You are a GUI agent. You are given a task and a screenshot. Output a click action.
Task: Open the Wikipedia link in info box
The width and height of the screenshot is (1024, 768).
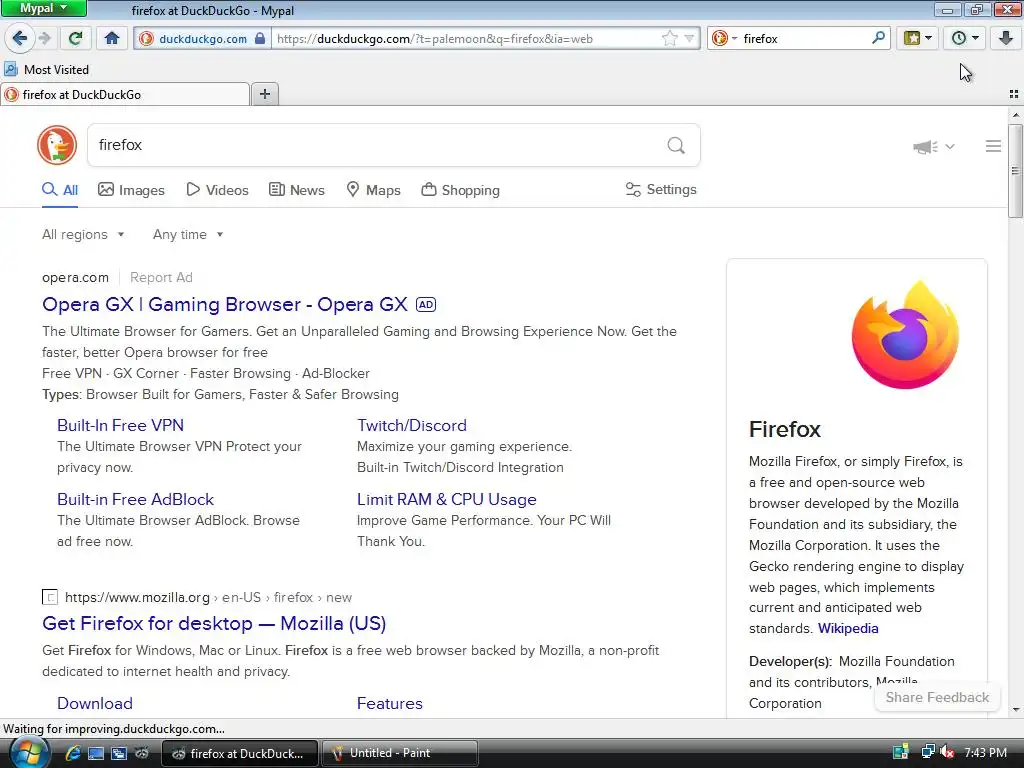tap(848, 628)
